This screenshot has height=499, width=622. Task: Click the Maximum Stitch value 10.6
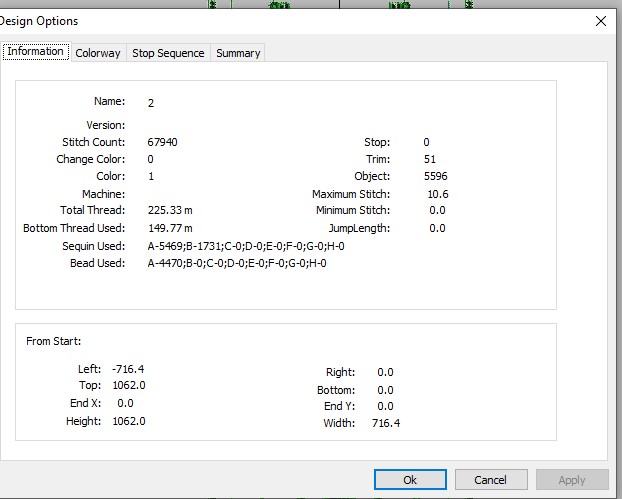(x=438, y=194)
